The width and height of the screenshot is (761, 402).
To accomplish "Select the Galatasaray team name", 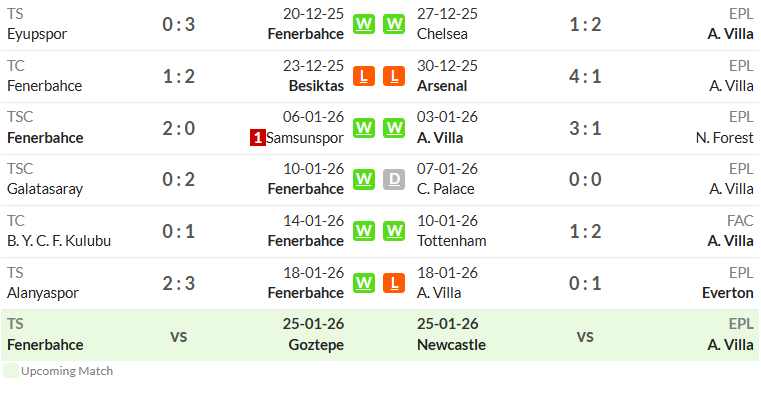I will pyautogui.click(x=45, y=189).
